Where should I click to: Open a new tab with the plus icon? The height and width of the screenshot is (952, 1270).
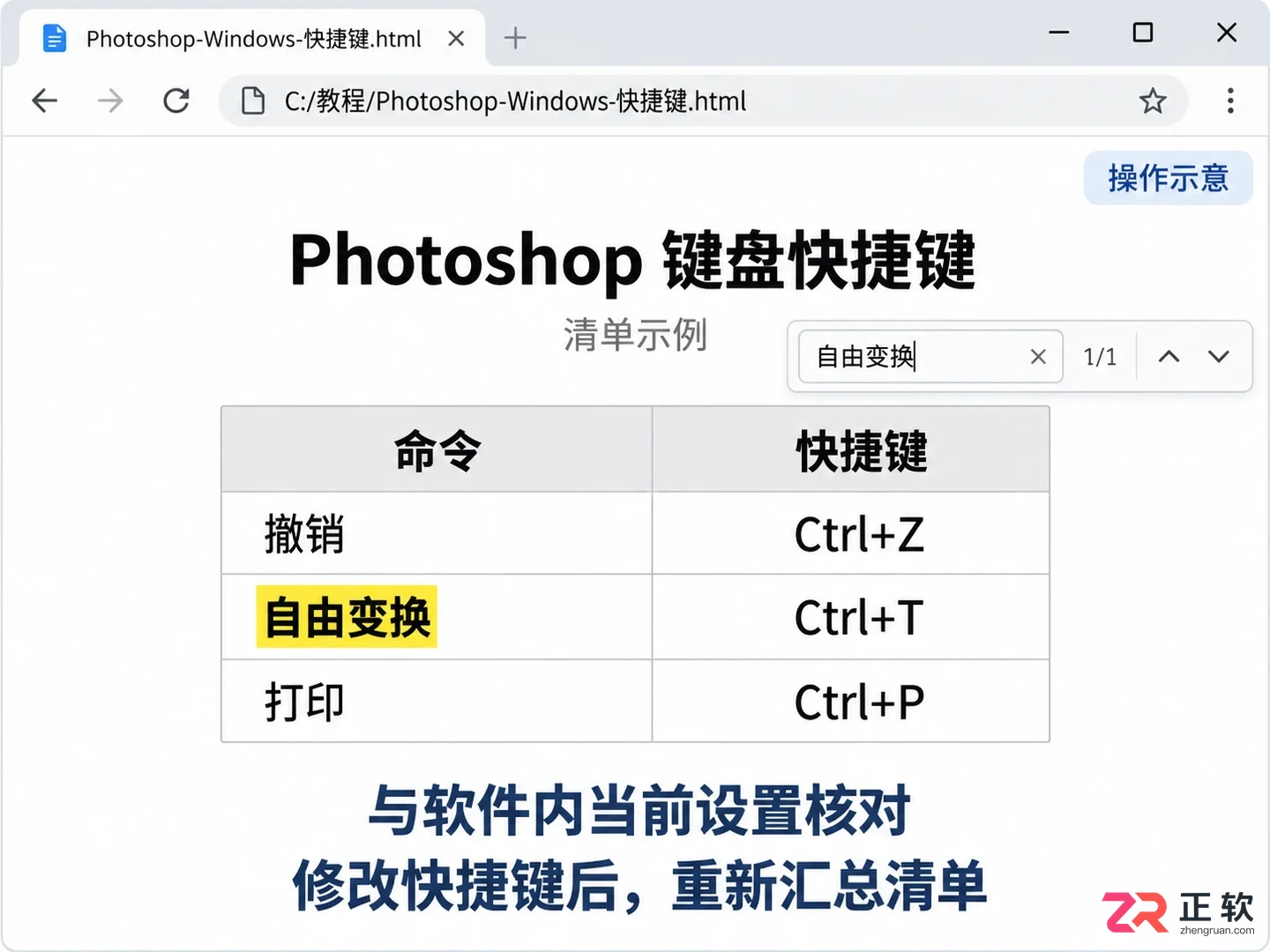tap(515, 38)
